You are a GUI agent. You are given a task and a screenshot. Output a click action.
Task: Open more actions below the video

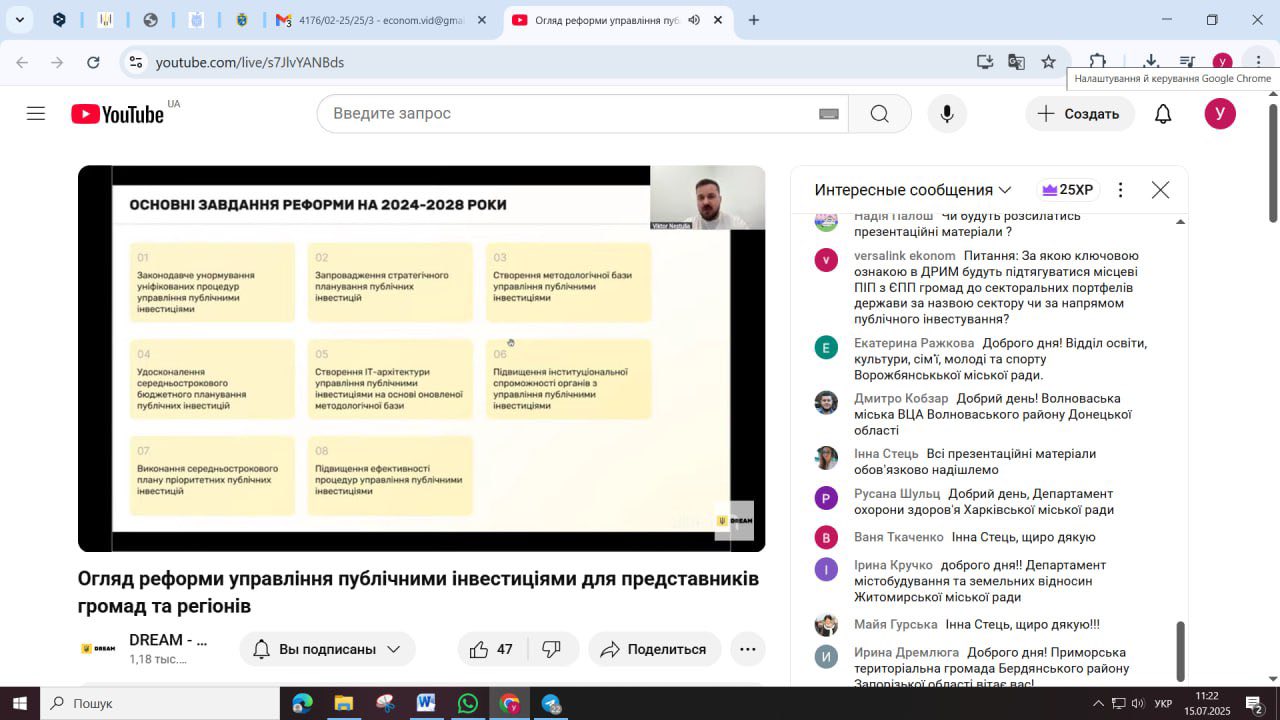coord(747,649)
